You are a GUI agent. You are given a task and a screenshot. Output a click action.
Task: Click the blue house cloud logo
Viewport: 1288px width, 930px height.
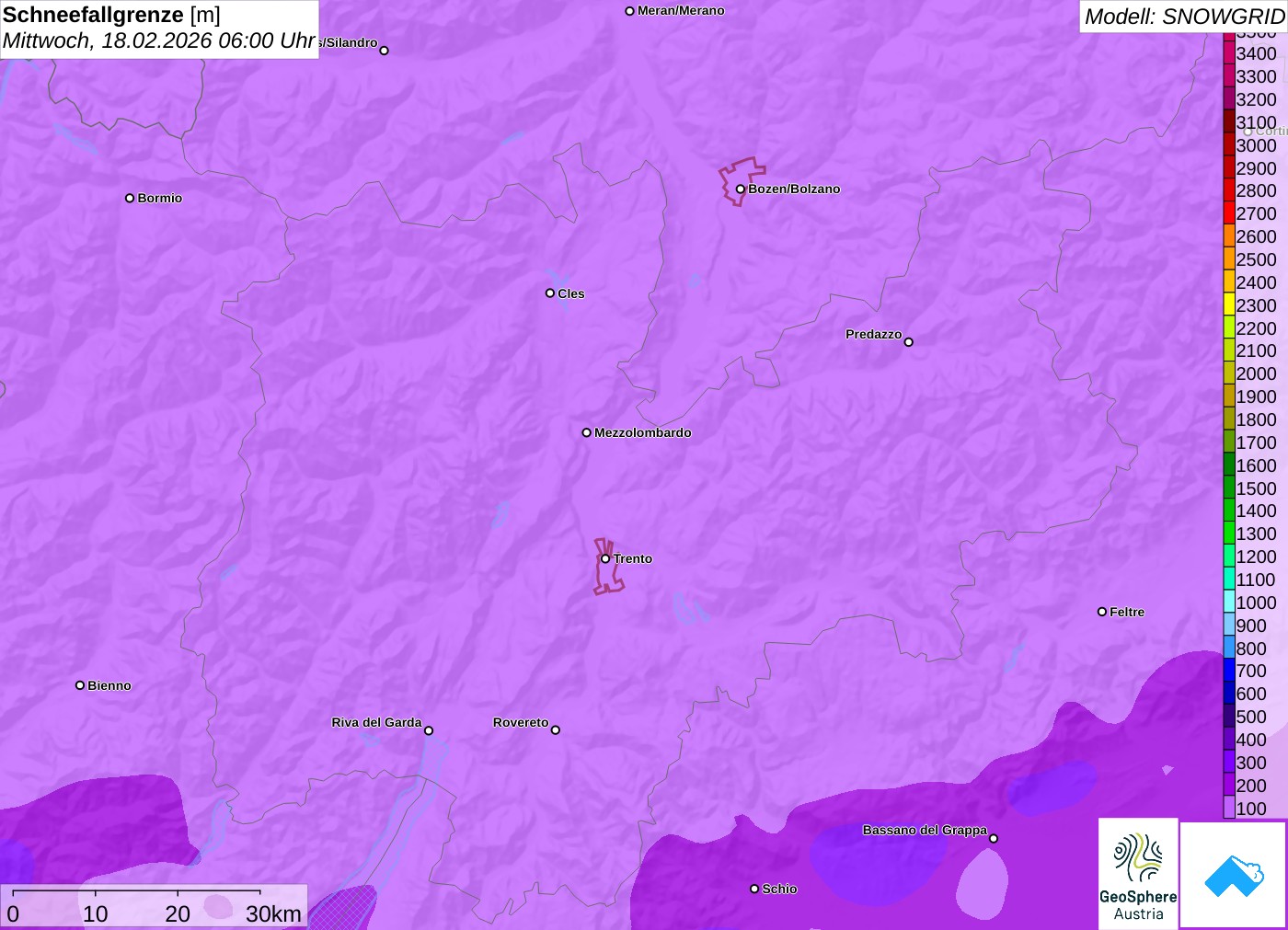[x=1234, y=875]
